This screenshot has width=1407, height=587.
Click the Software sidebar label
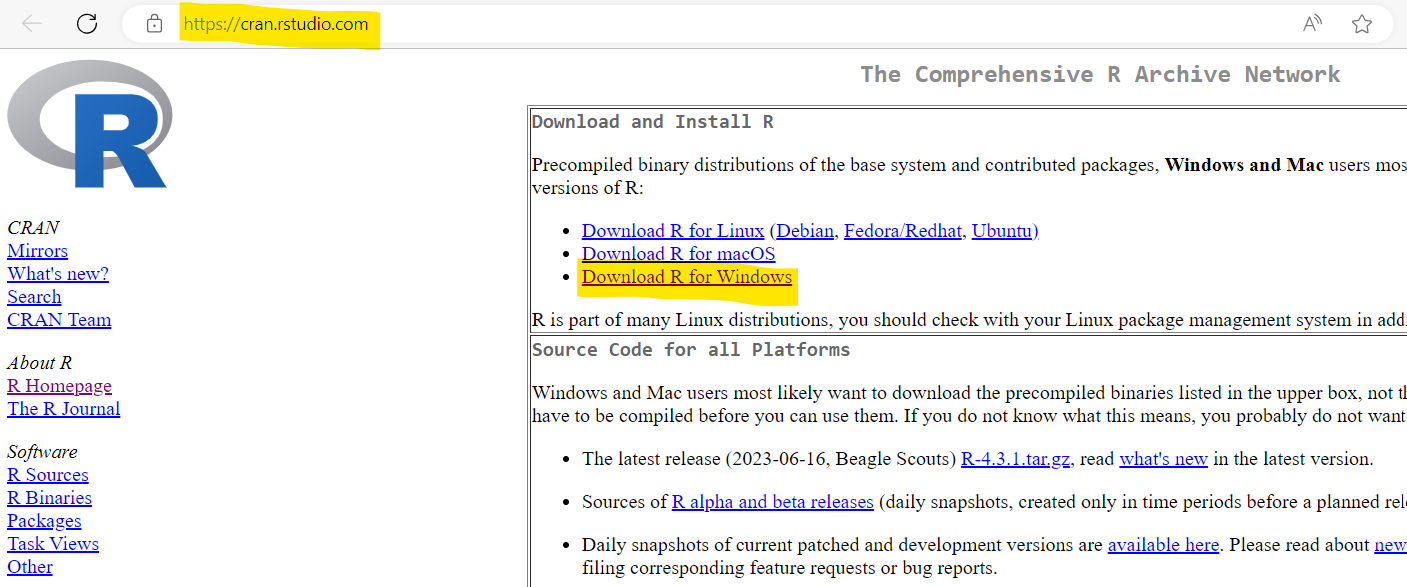point(42,452)
